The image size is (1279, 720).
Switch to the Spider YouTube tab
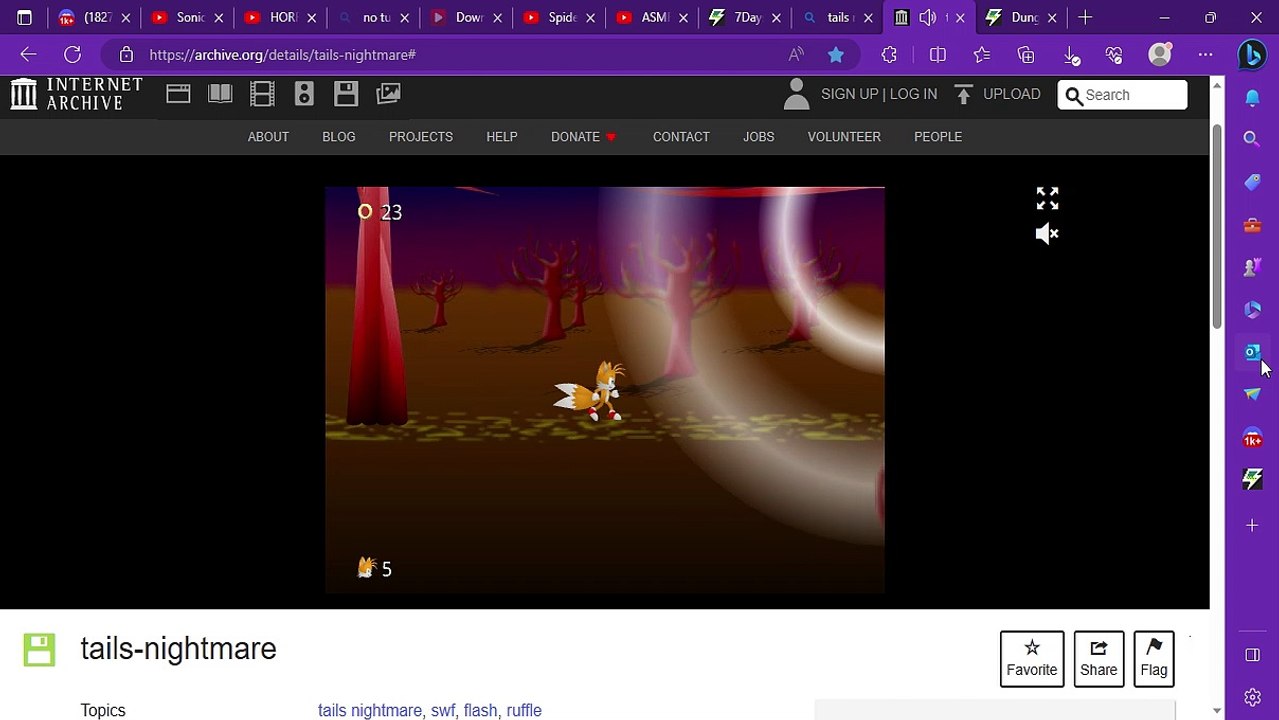(559, 17)
